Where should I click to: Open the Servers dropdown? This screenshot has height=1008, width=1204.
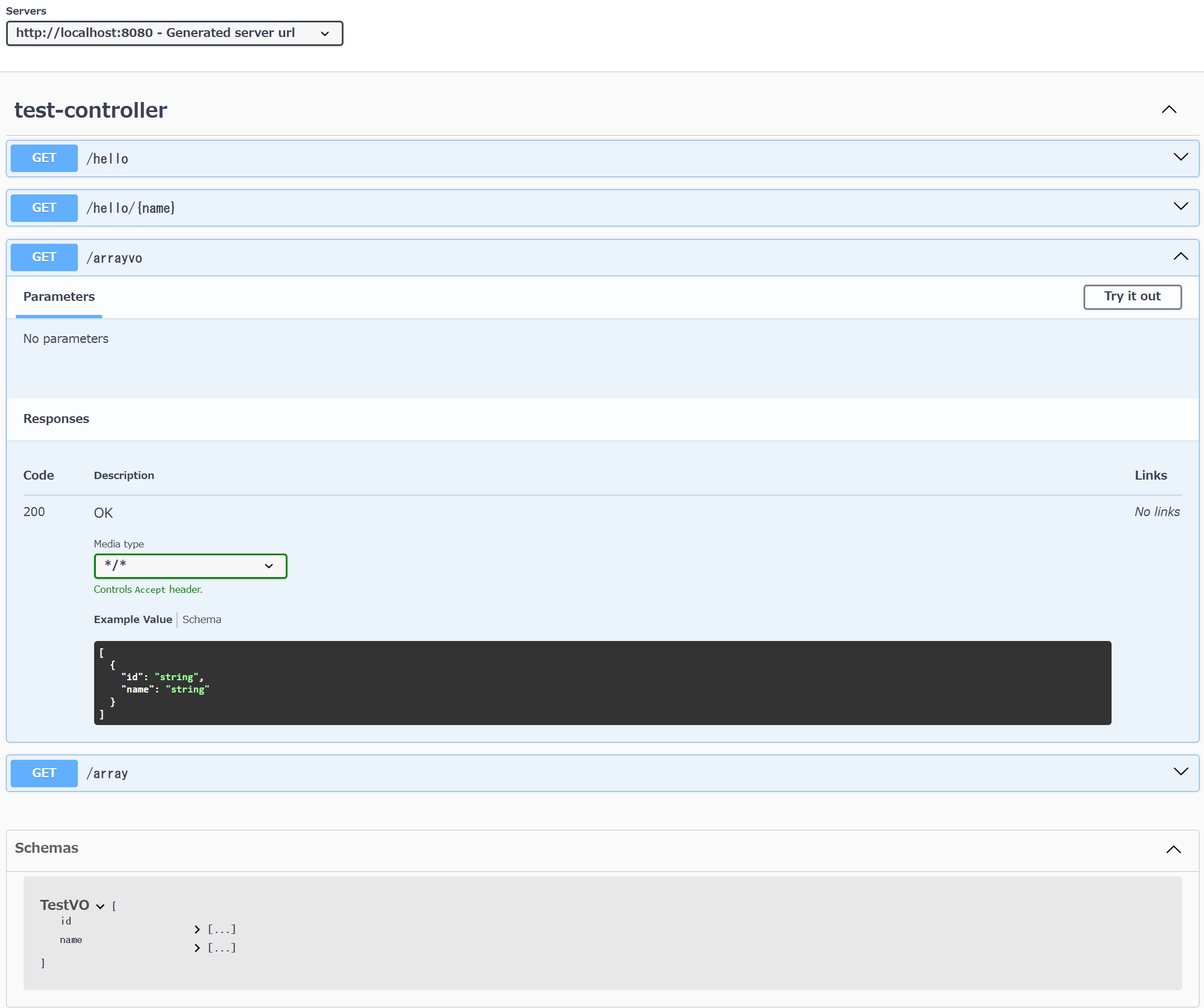click(174, 32)
